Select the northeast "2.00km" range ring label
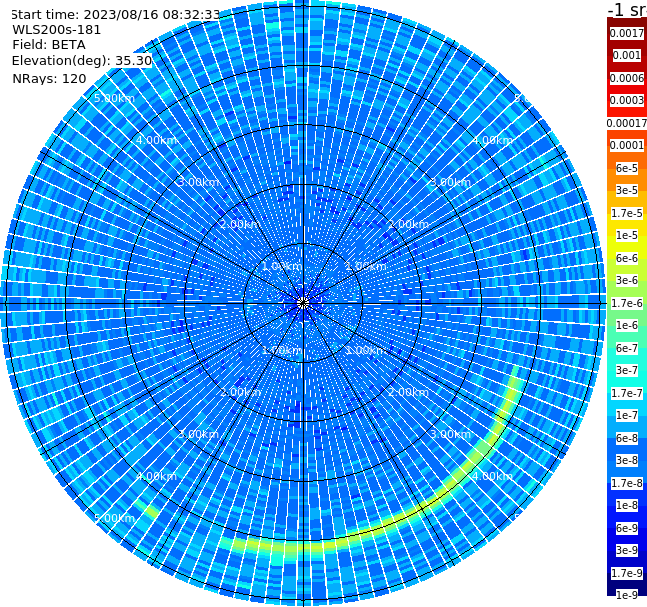 [x=409, y=224]
